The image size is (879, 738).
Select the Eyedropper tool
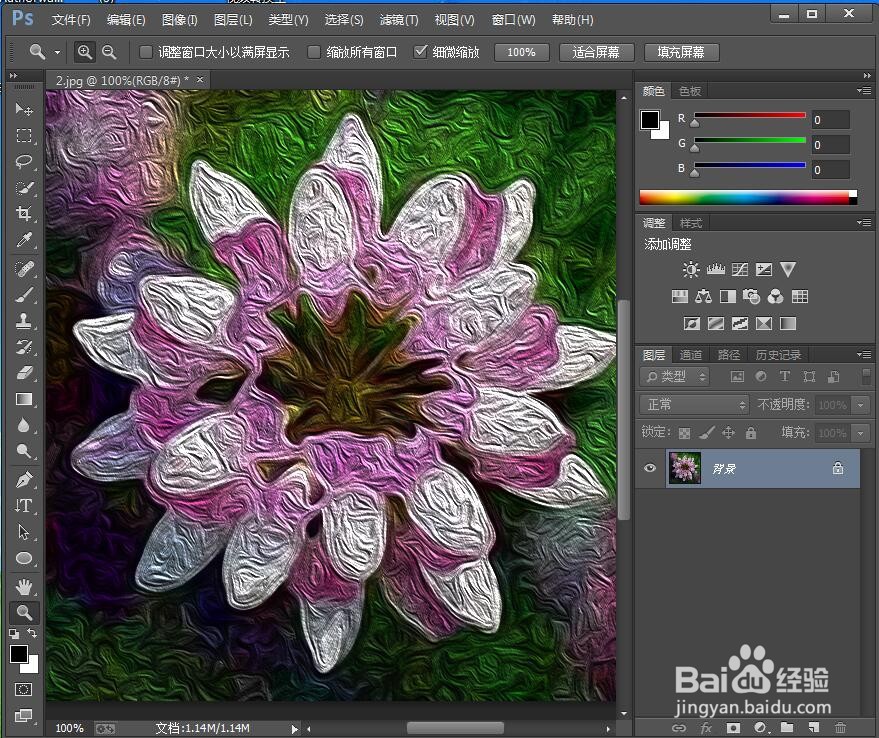24,240
